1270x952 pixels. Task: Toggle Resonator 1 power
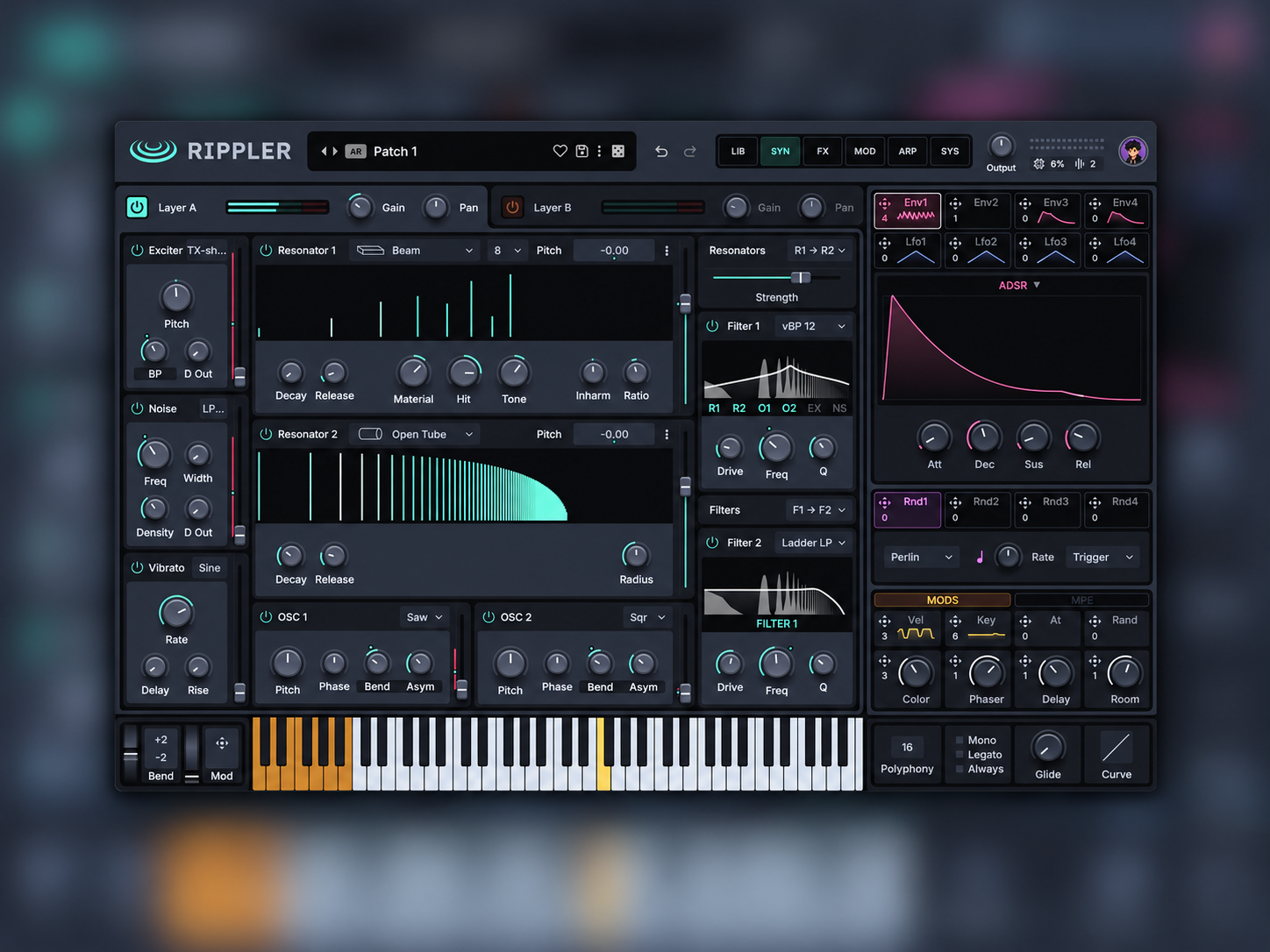266,251
